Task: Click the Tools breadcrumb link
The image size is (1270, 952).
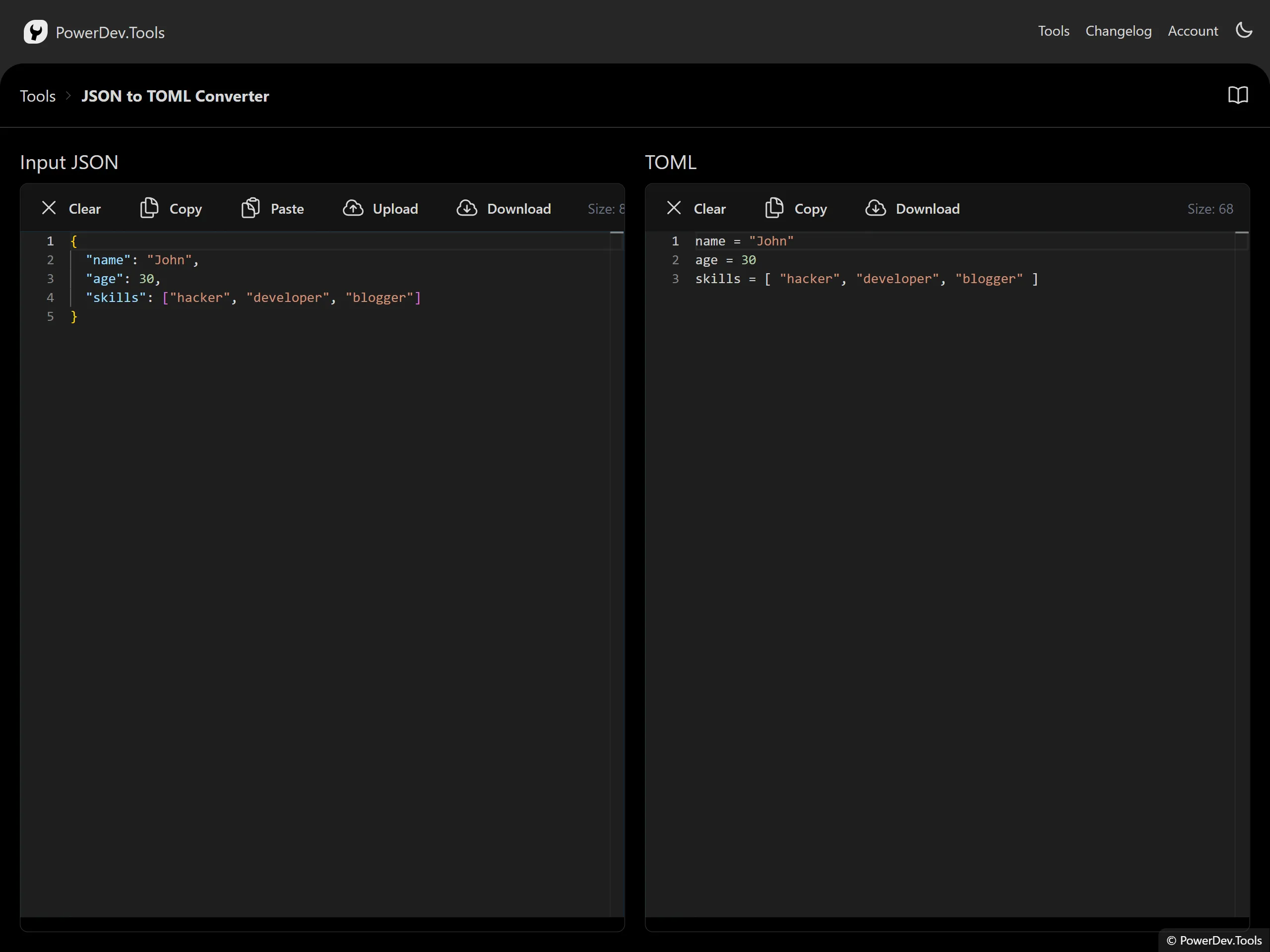Action: pyautogui.click(x=38, y=96)
